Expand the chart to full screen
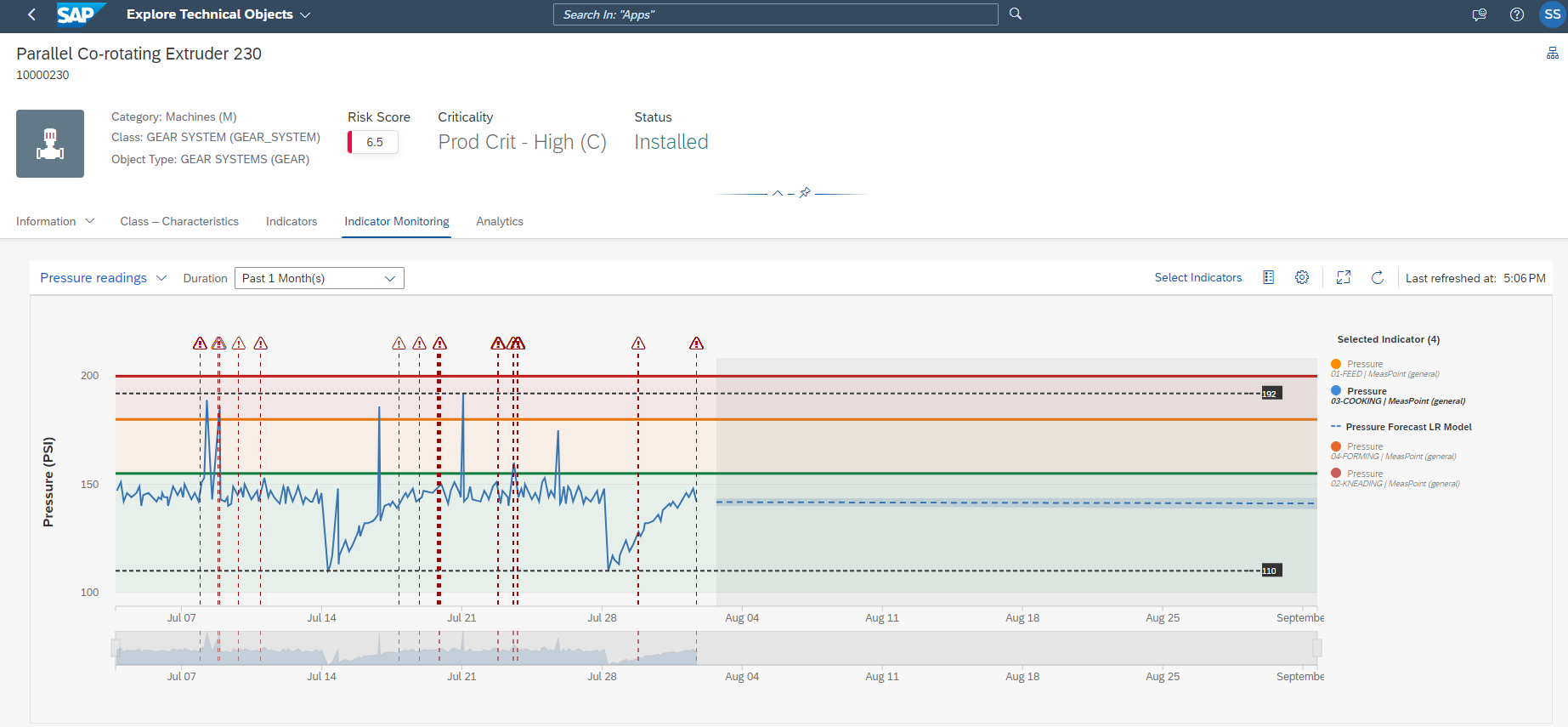 (1344, 277)
